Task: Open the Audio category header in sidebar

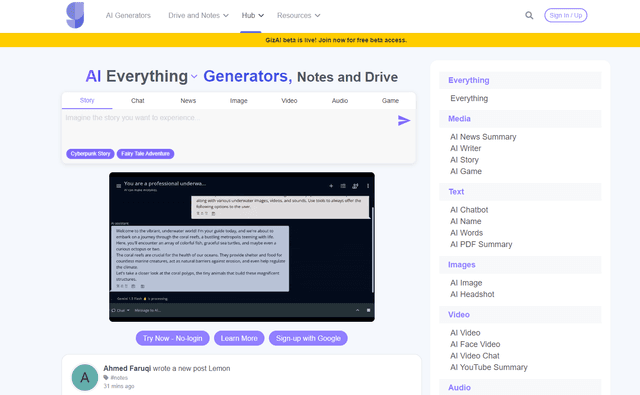Action: click(x=520, y=388)
